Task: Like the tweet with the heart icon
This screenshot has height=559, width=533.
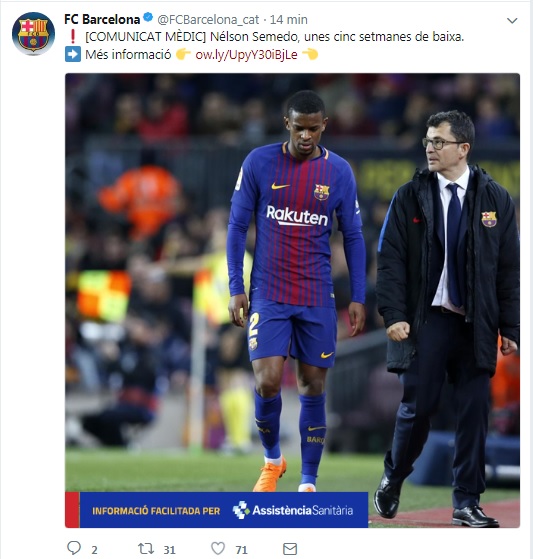Action: [x=218, y=548]
